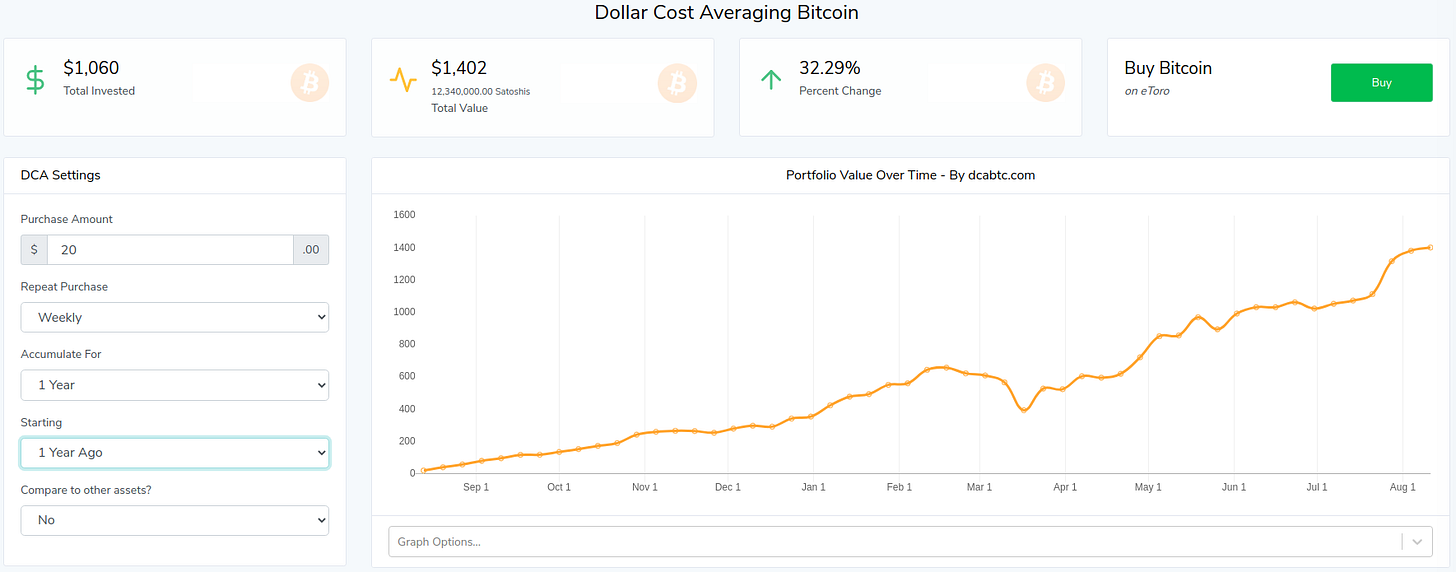The height and width of the screenshot is (572, 1456).
Task: Click the last data point on chart
Action: point(1430,247)
